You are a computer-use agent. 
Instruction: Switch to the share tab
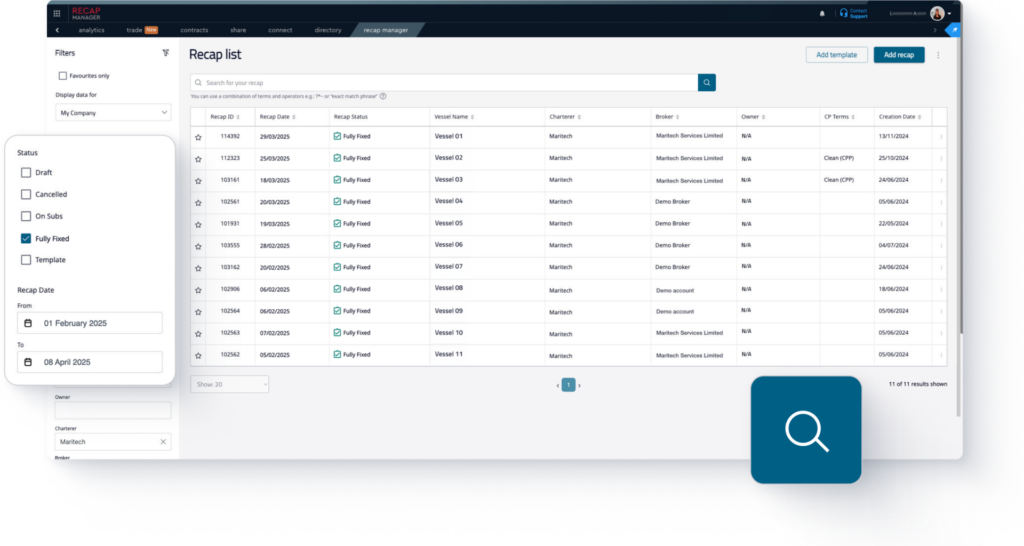pyautogui.click(x=238, y=30)
